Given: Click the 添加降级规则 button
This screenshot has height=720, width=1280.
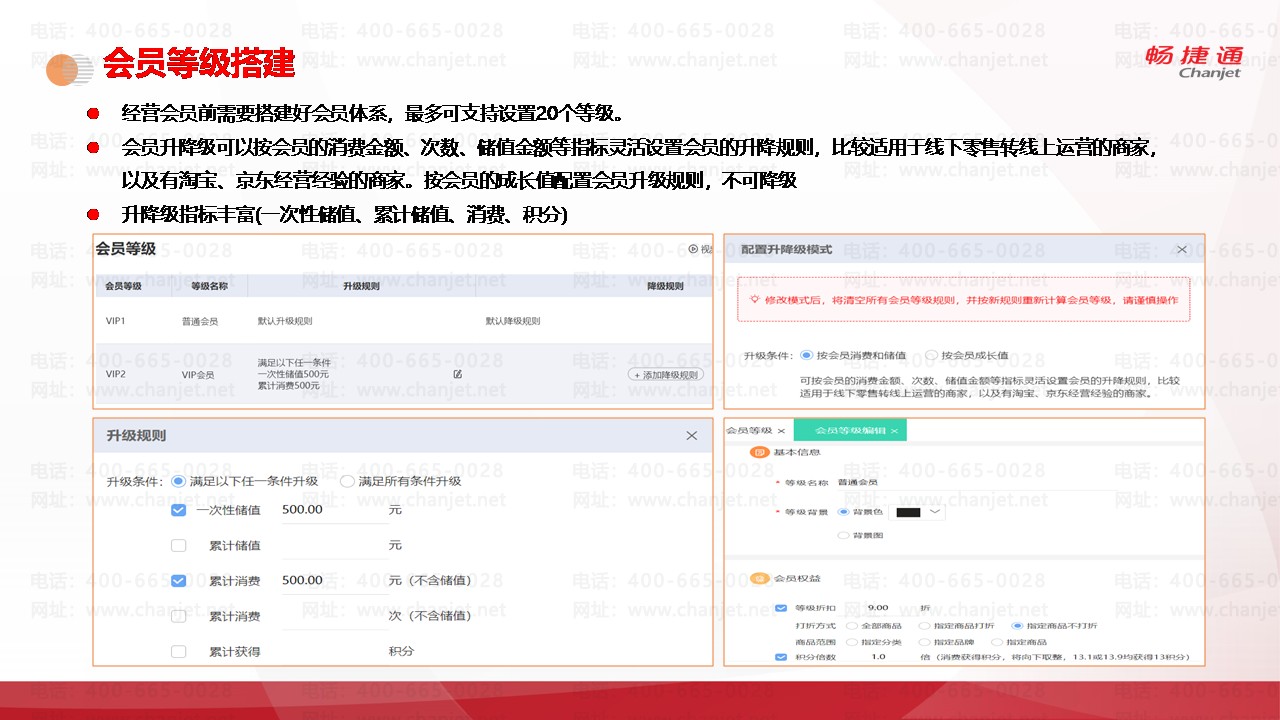Looking at the screenshot, I should tap(666, 375).
